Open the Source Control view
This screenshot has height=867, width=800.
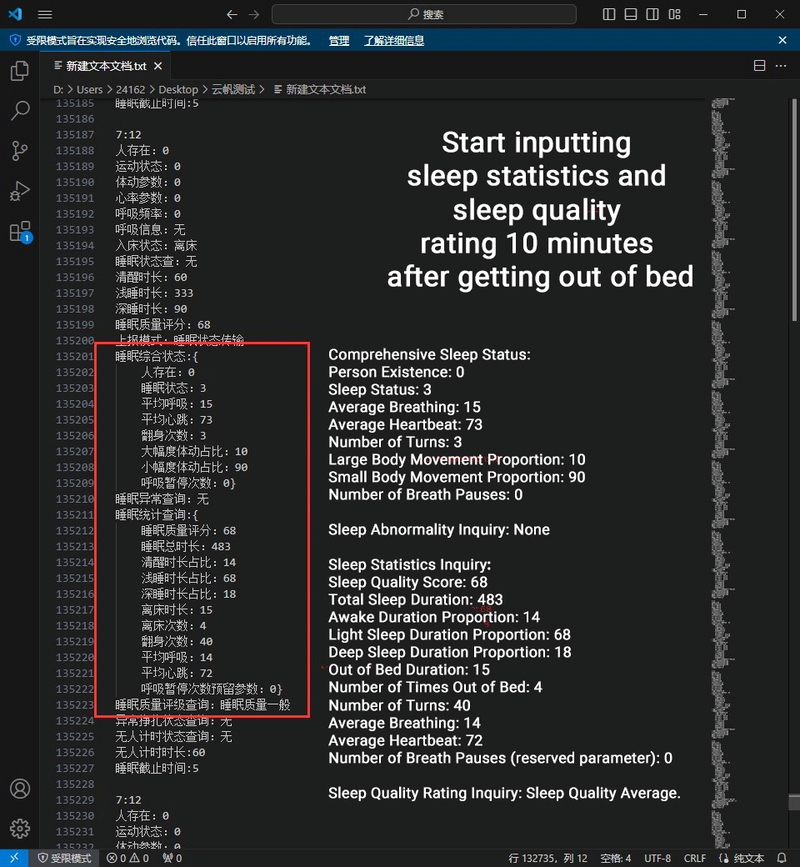[20, 150]
